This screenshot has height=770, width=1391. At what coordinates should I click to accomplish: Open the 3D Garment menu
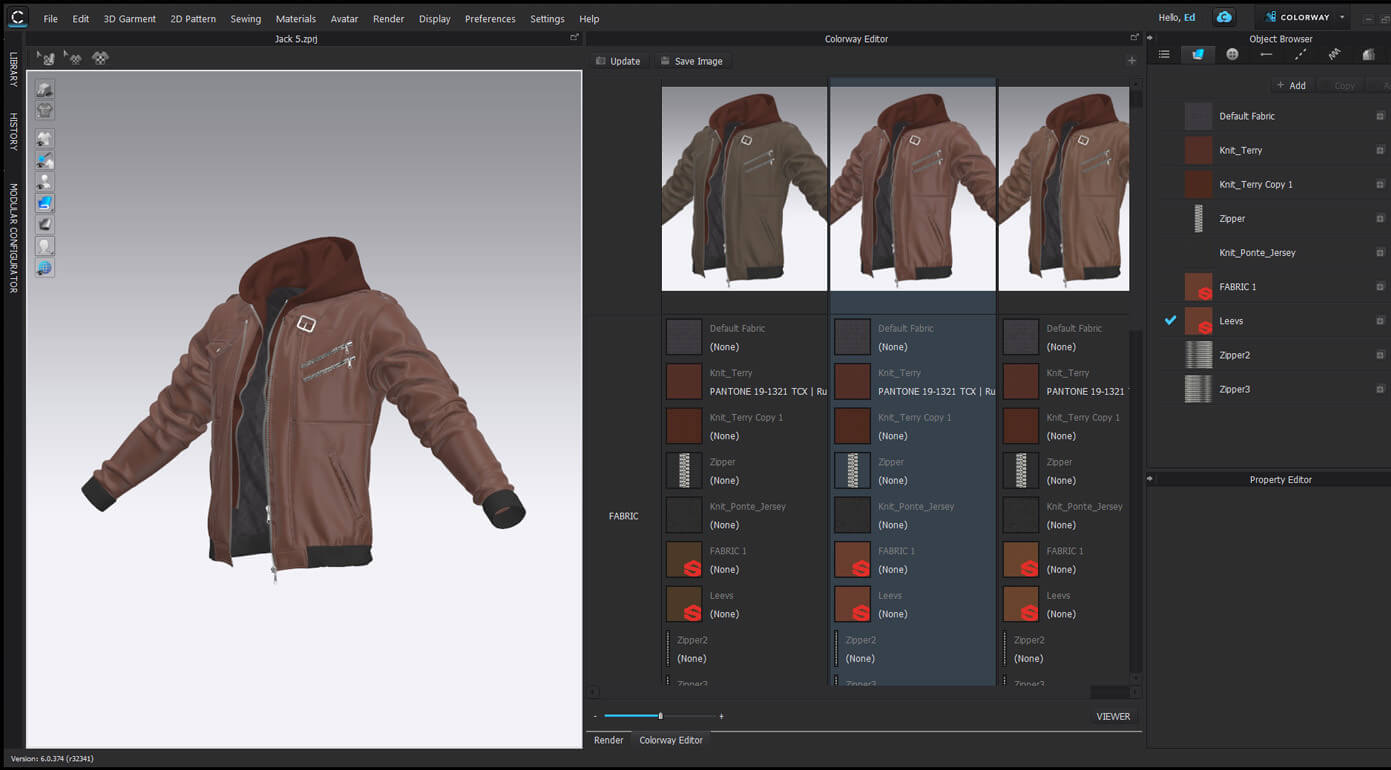130,19
